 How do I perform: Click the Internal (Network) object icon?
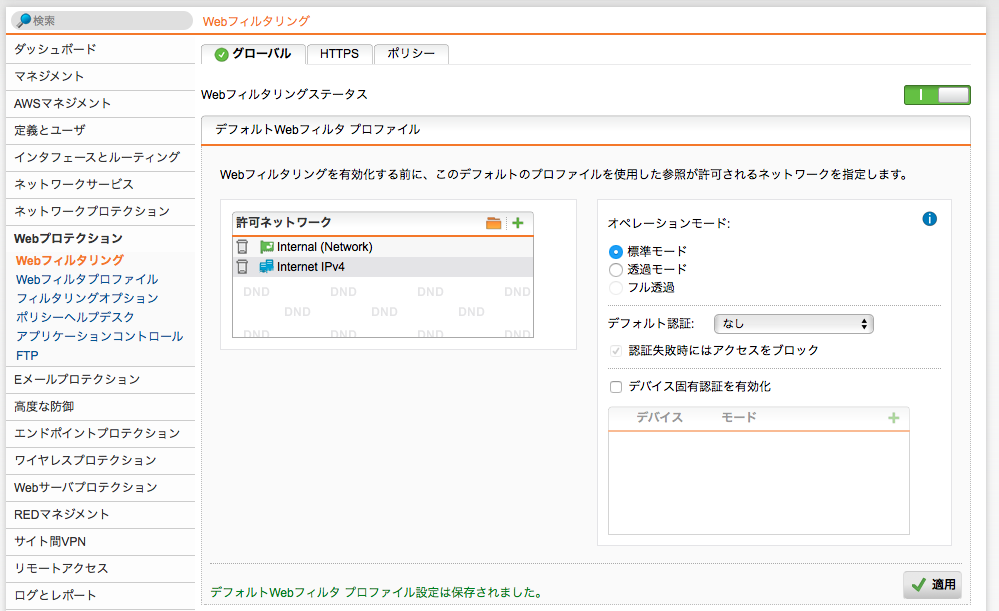(x=266, y=247)
